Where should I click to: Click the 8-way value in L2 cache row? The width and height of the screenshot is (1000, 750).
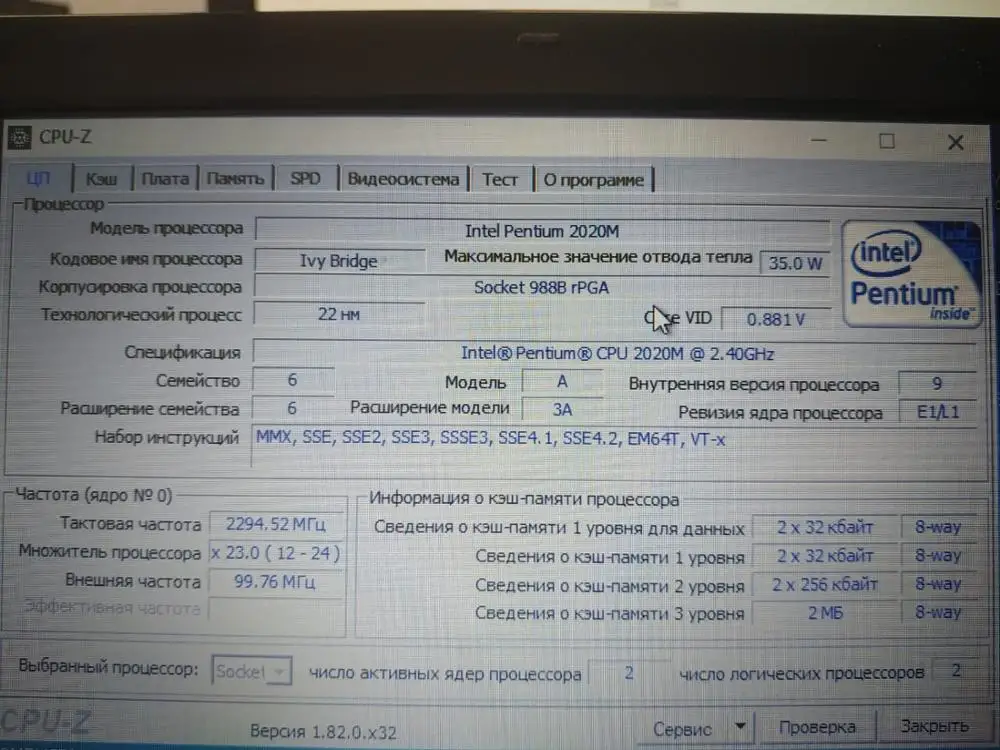(938, 584)
